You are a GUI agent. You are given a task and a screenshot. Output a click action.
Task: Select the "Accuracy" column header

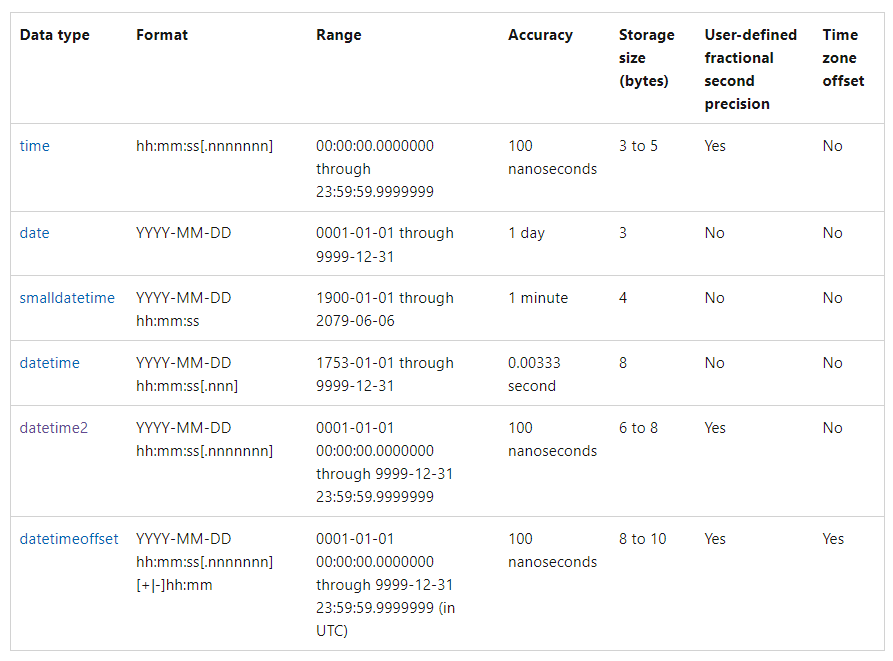(540, 35)
